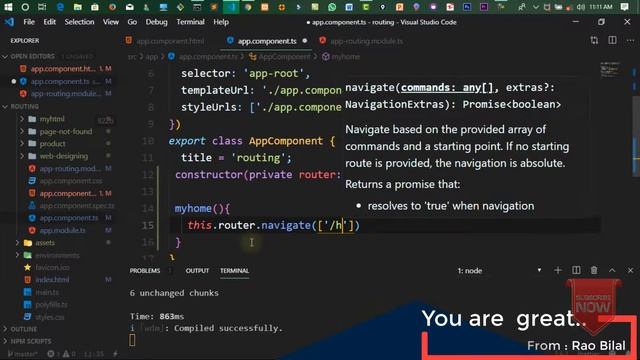Viewport: 640px width, 360px height.
Task: Open the View menu
Action: coord(111,22)
